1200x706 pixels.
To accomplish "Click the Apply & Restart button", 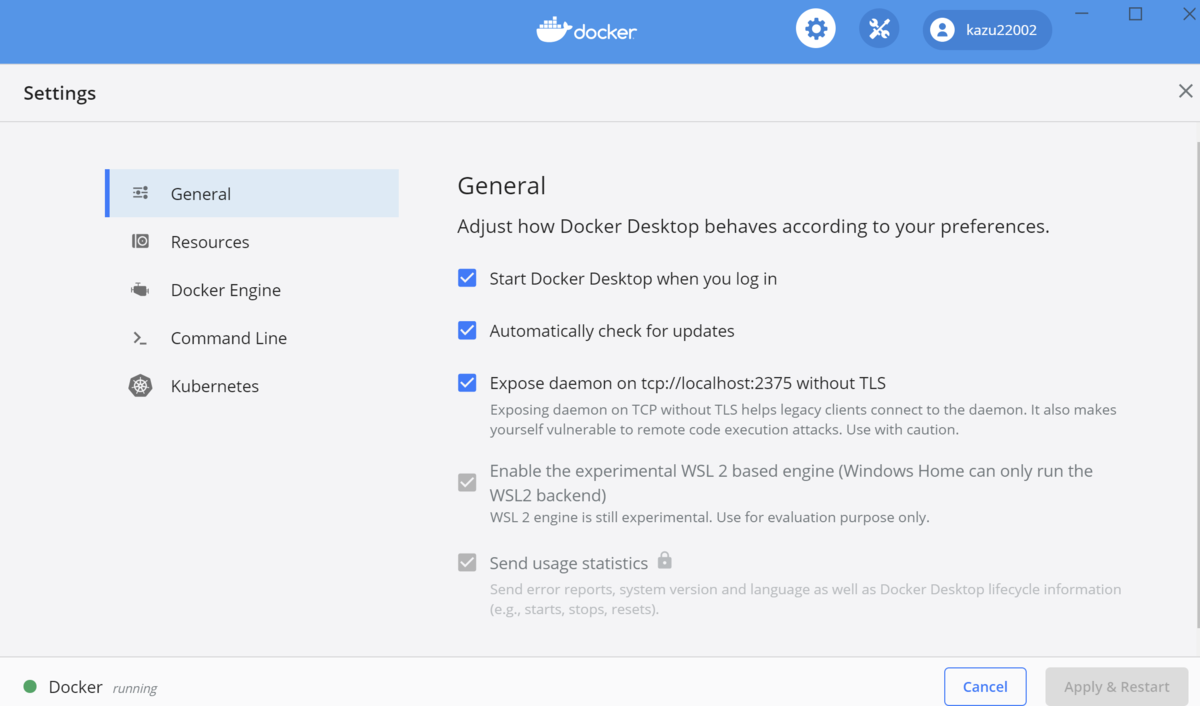I will 1116,687.
